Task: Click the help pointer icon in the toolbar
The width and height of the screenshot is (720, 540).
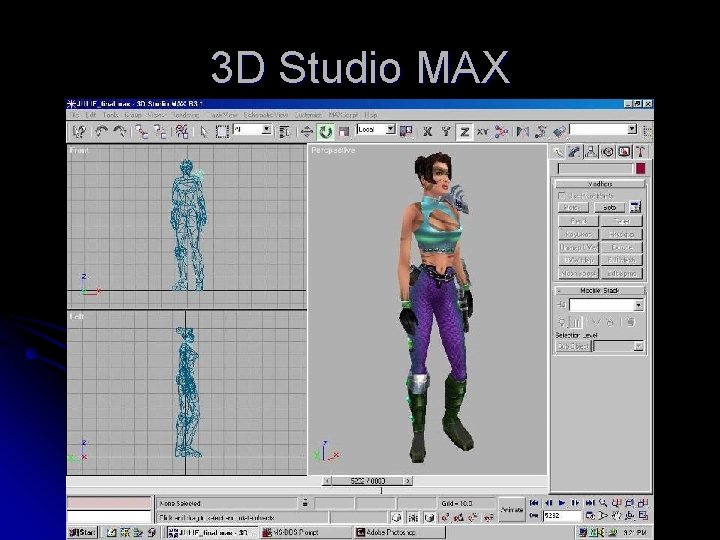Action: coord(79,132)
